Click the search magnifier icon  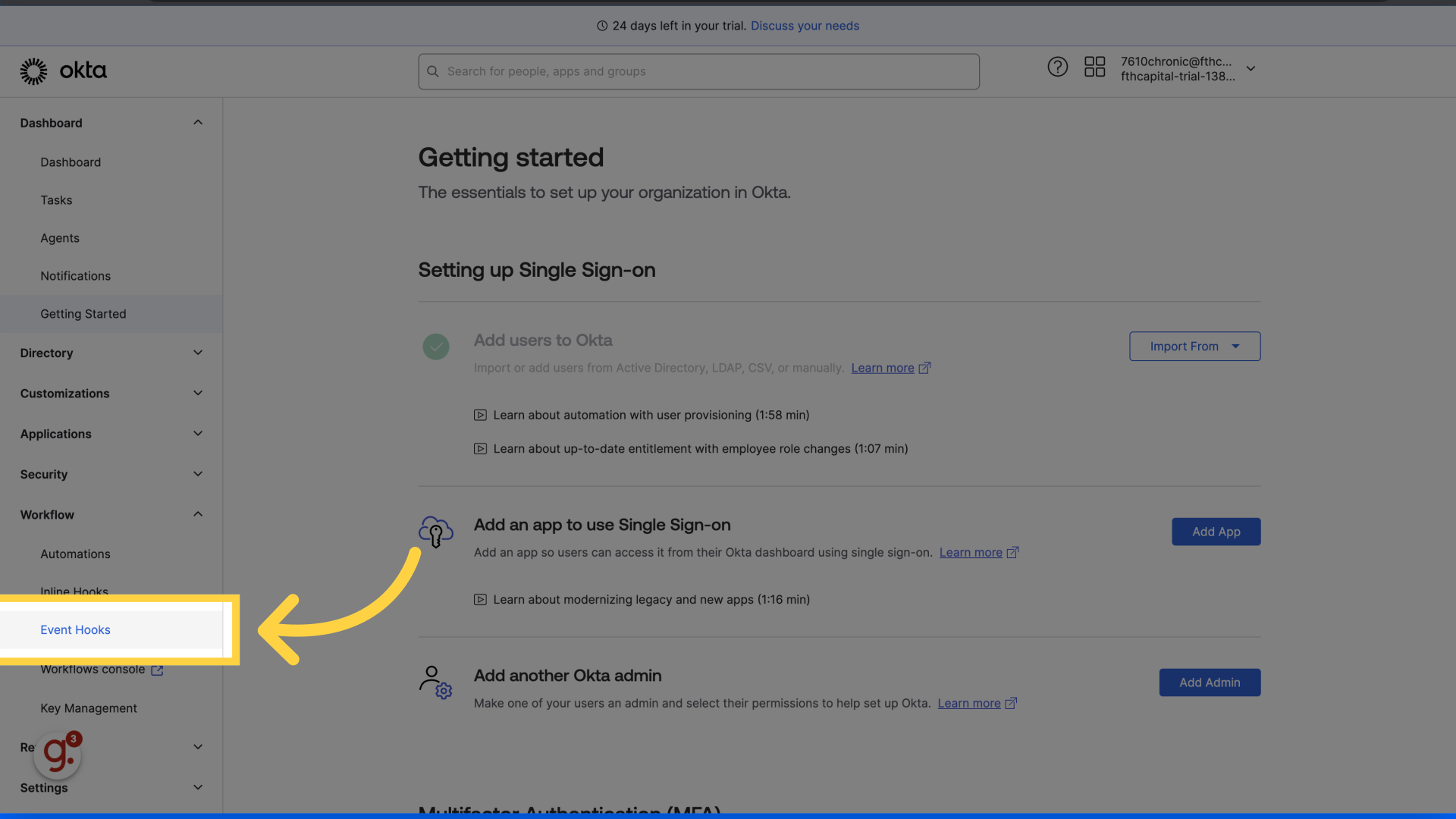[433, 71]
